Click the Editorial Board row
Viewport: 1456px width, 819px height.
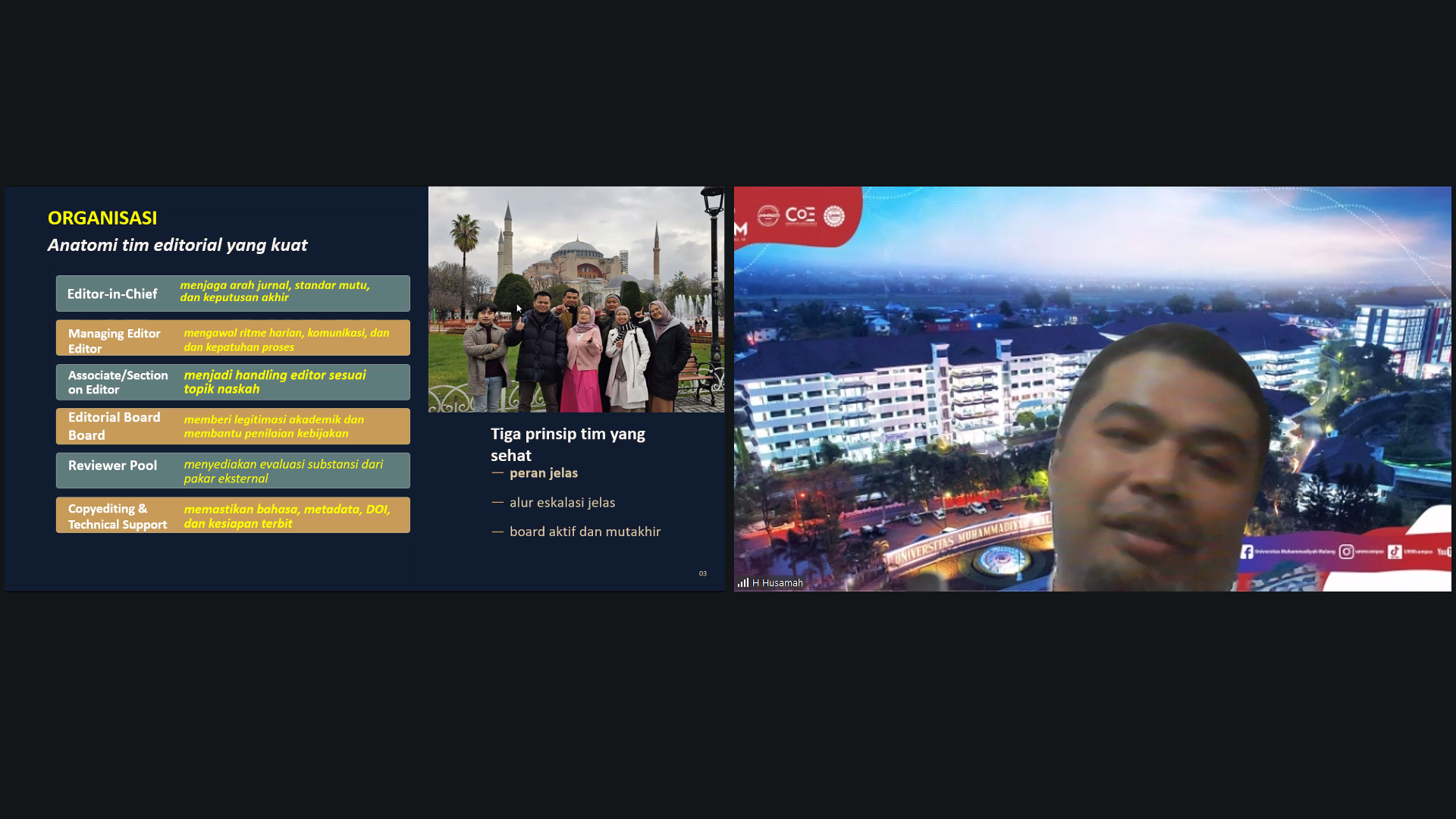coord(233,426)
